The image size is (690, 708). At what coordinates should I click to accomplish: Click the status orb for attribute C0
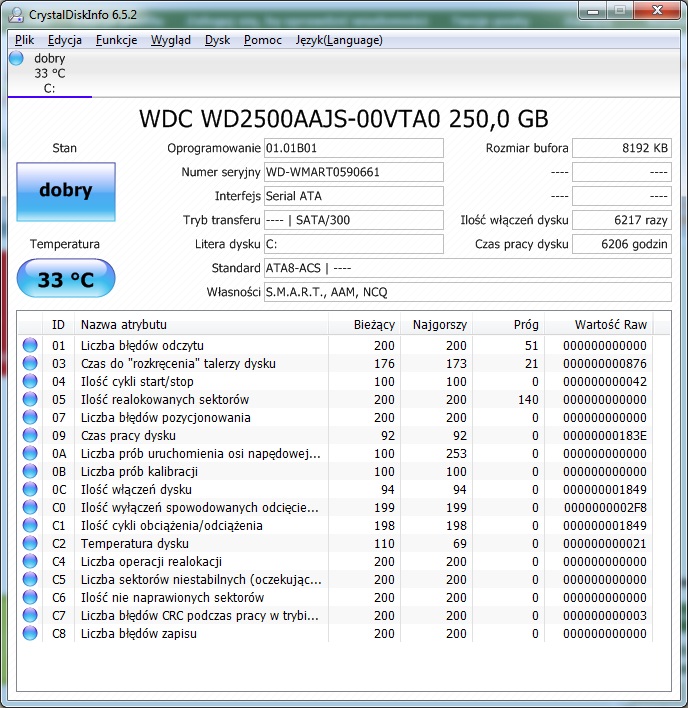(30, 508)
